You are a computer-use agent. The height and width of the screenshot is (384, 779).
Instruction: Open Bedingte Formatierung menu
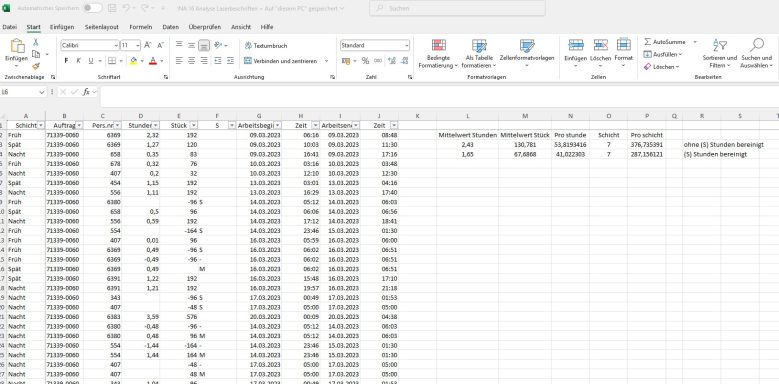click(x=438, y=54)
